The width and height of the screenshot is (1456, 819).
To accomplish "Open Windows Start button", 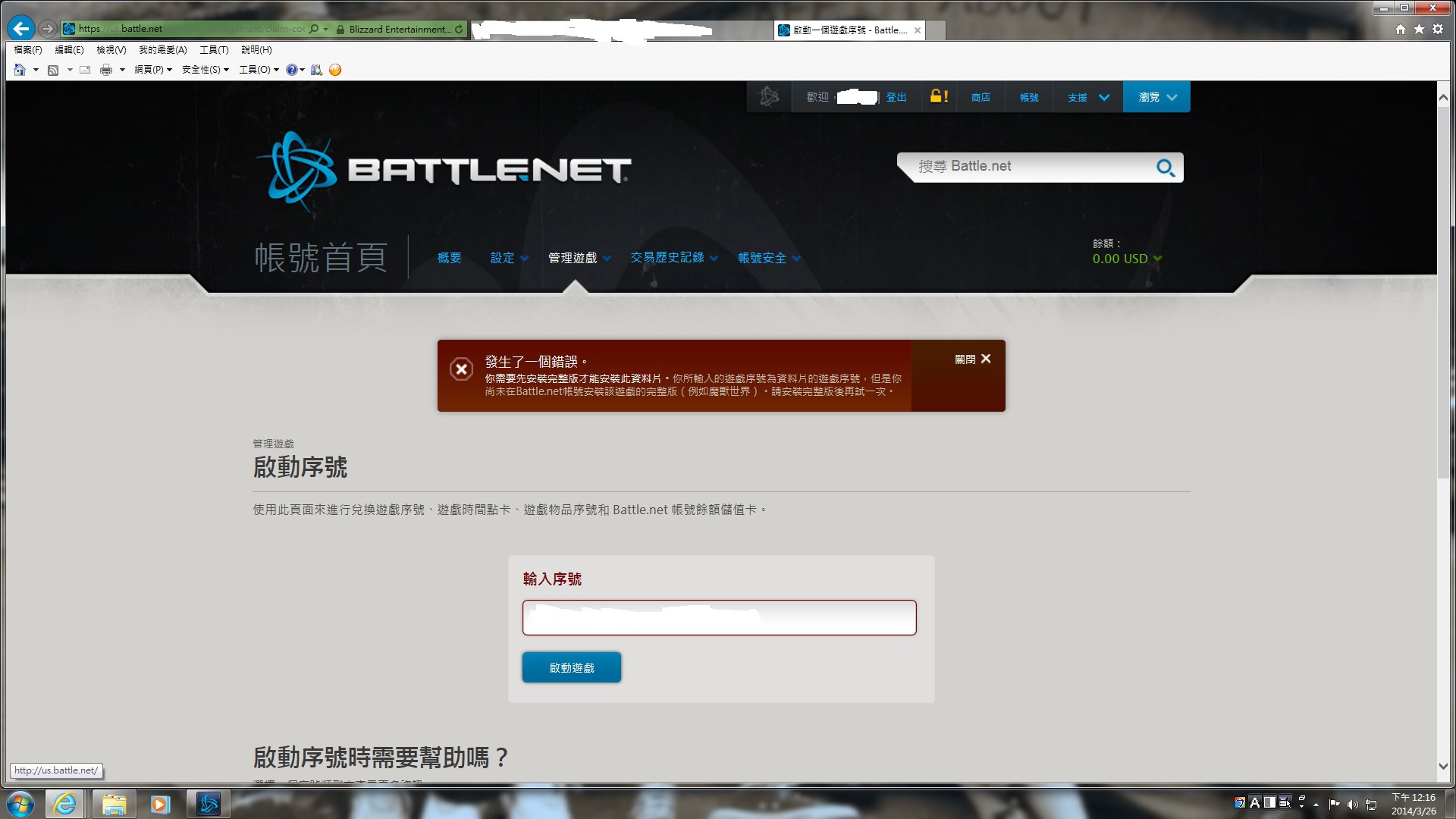I will (20, 804).
